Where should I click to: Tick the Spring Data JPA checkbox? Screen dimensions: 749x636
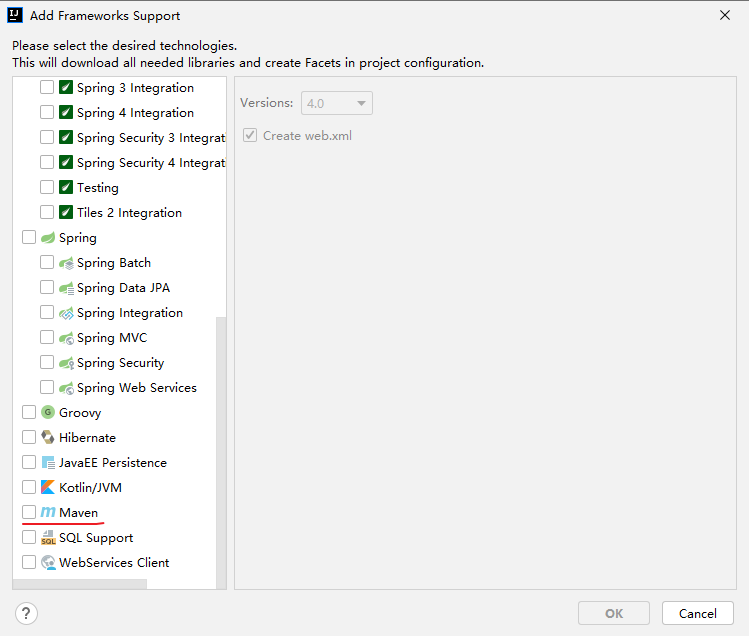coord(47,287)
